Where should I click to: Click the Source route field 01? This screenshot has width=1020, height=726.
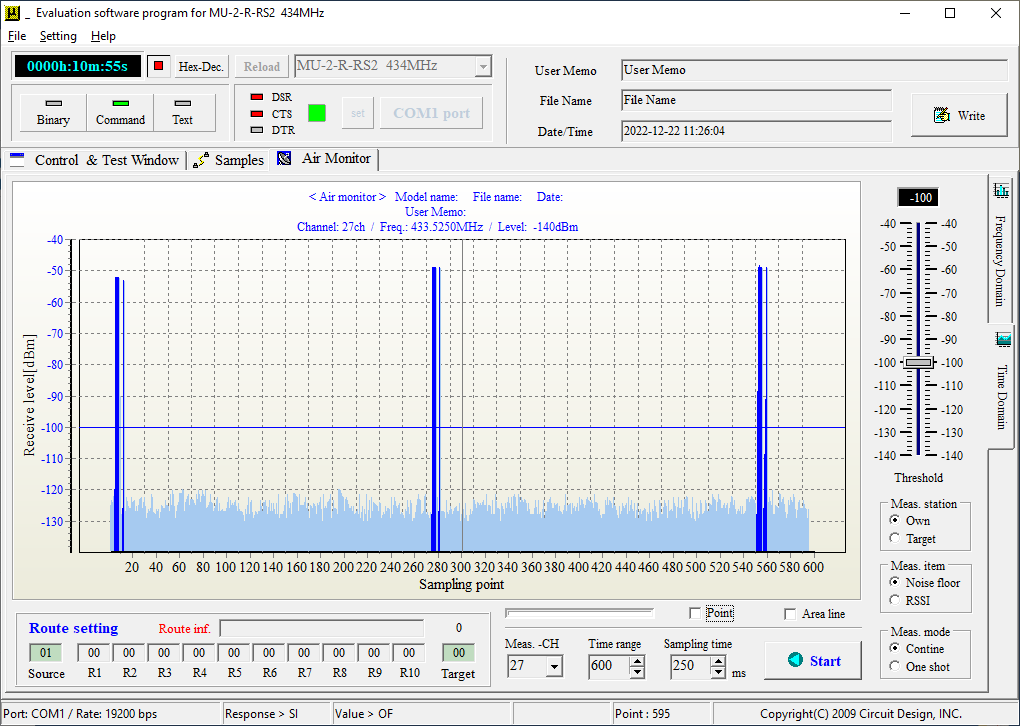pyautogui.click(x=46, y=652)
